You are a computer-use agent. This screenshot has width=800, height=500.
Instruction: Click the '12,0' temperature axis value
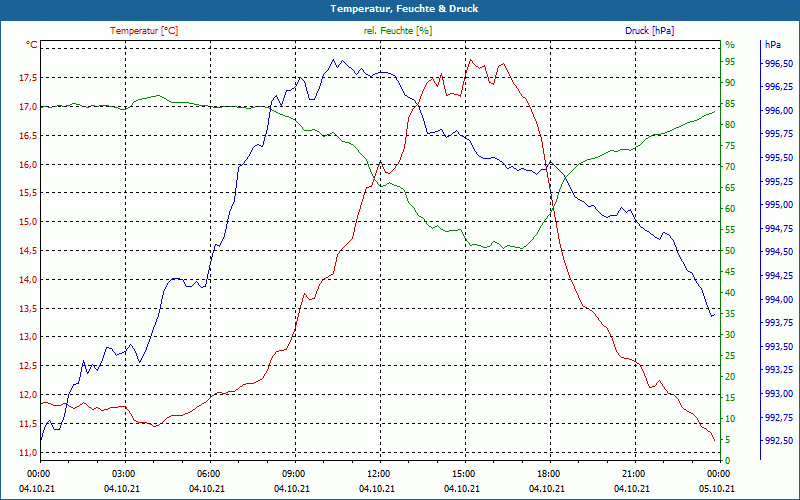28,395
